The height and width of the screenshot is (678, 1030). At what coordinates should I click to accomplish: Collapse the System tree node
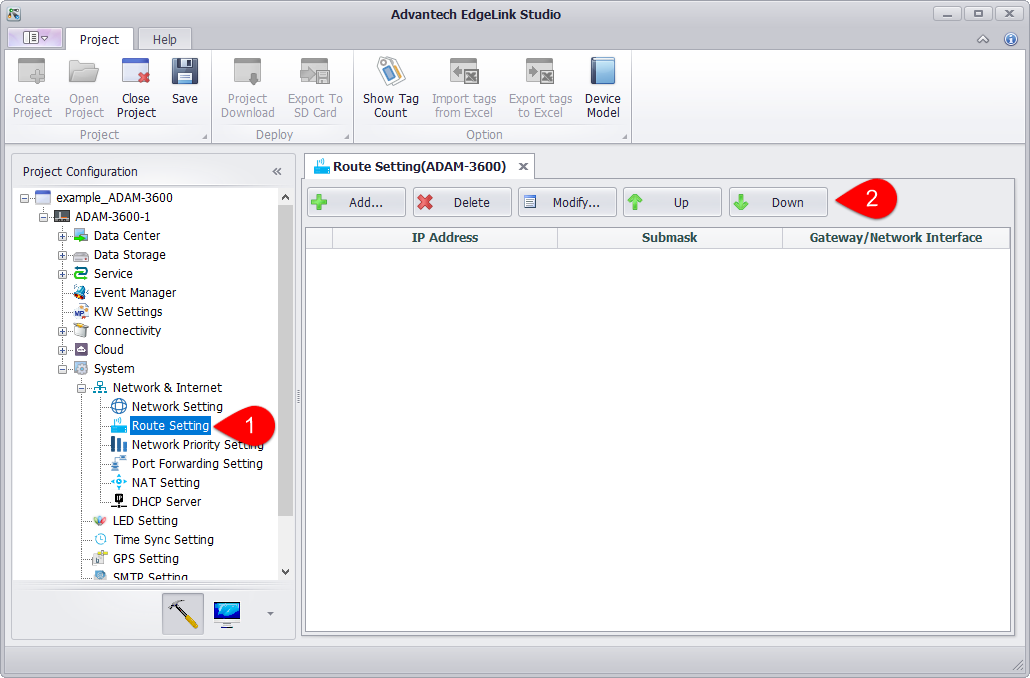click(x=62, y=369)
